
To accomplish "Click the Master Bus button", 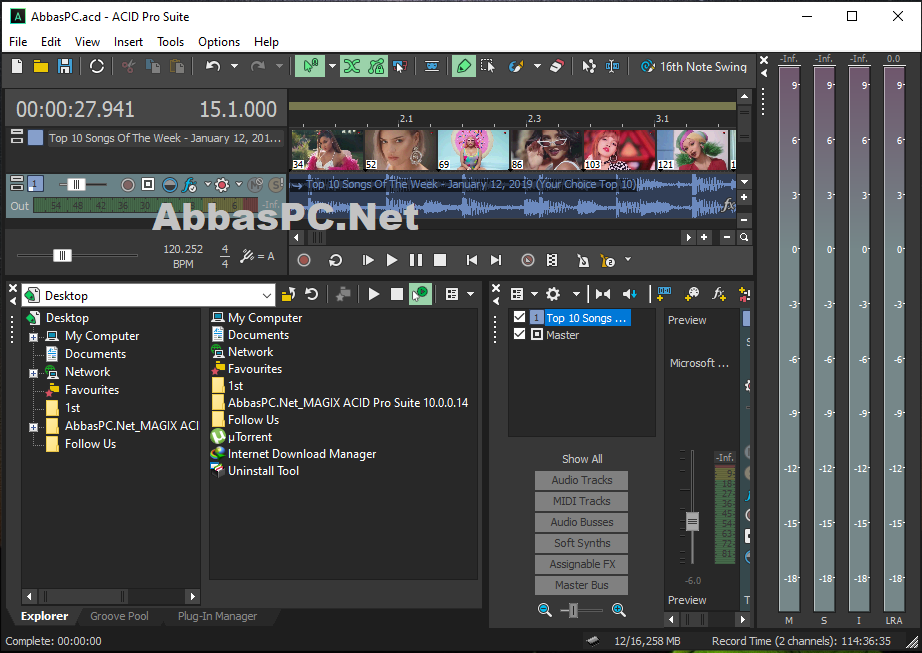I will click(x=582, y=585).
